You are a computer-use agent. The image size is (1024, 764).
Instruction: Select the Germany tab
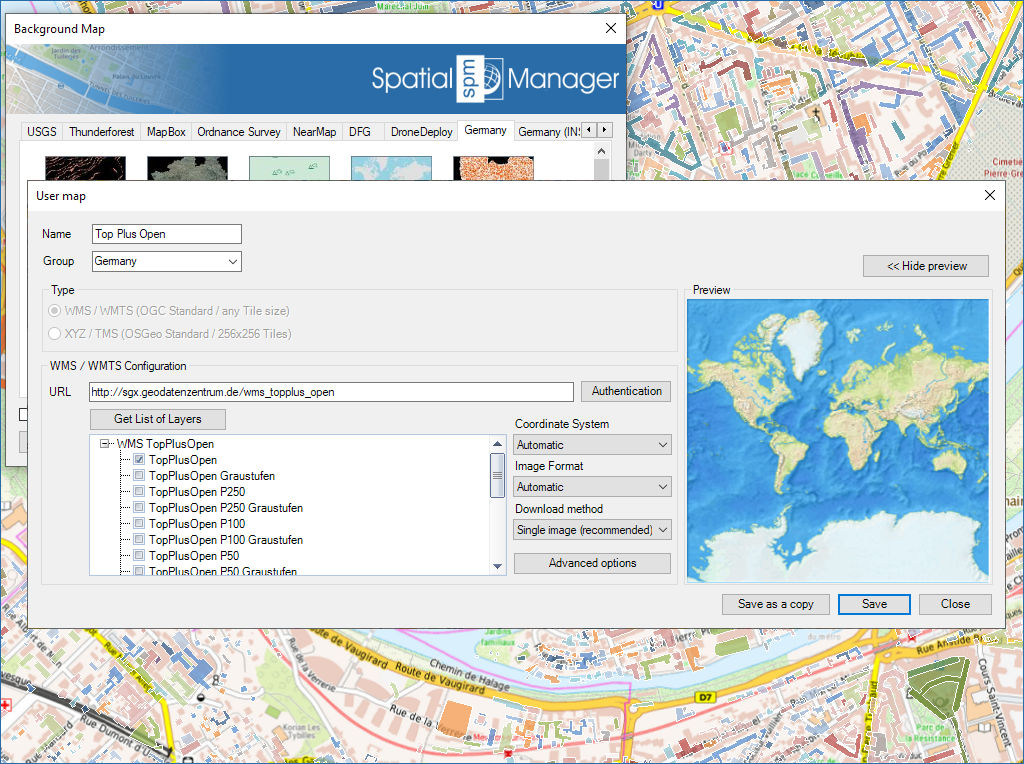point(485,131)
